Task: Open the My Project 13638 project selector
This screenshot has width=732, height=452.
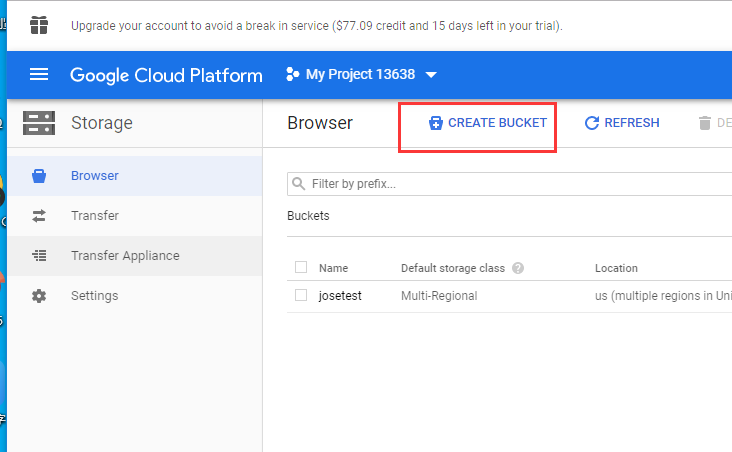Action: pyautogui.click(x=361, y=74)
